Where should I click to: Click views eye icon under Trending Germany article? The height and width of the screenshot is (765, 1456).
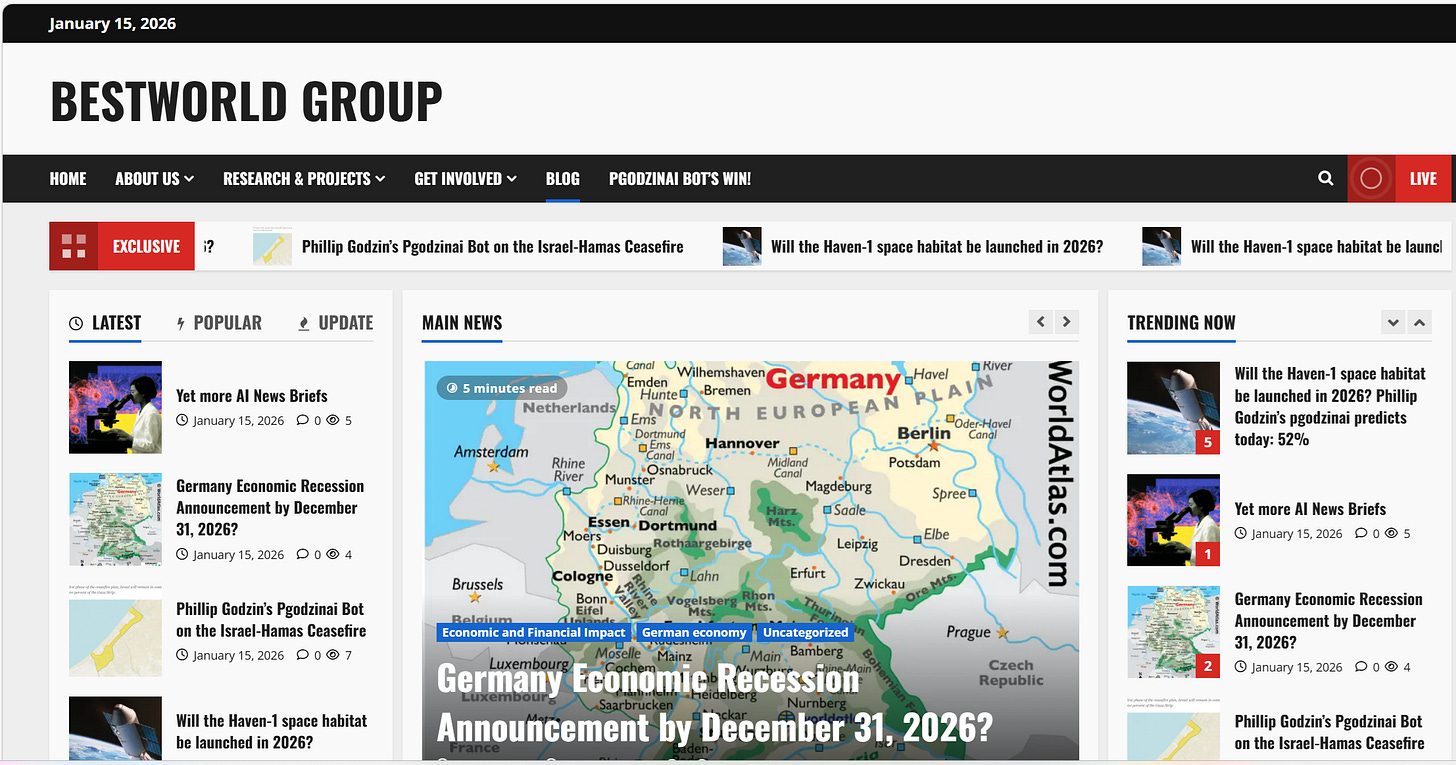[1391, 667]
